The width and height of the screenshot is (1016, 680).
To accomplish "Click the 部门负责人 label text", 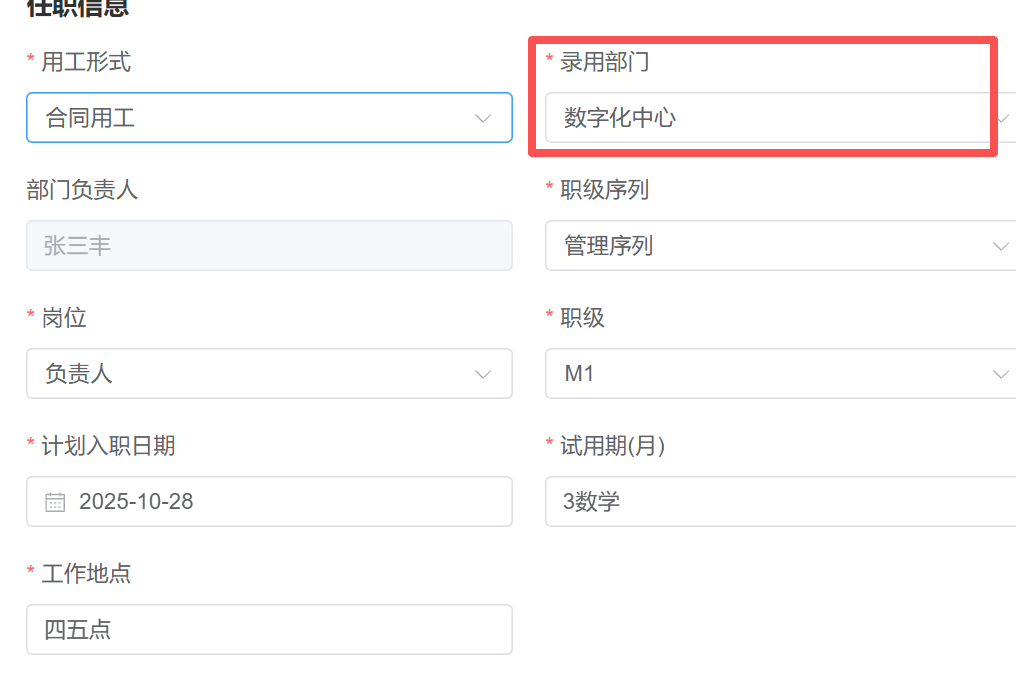I will 82,190.
